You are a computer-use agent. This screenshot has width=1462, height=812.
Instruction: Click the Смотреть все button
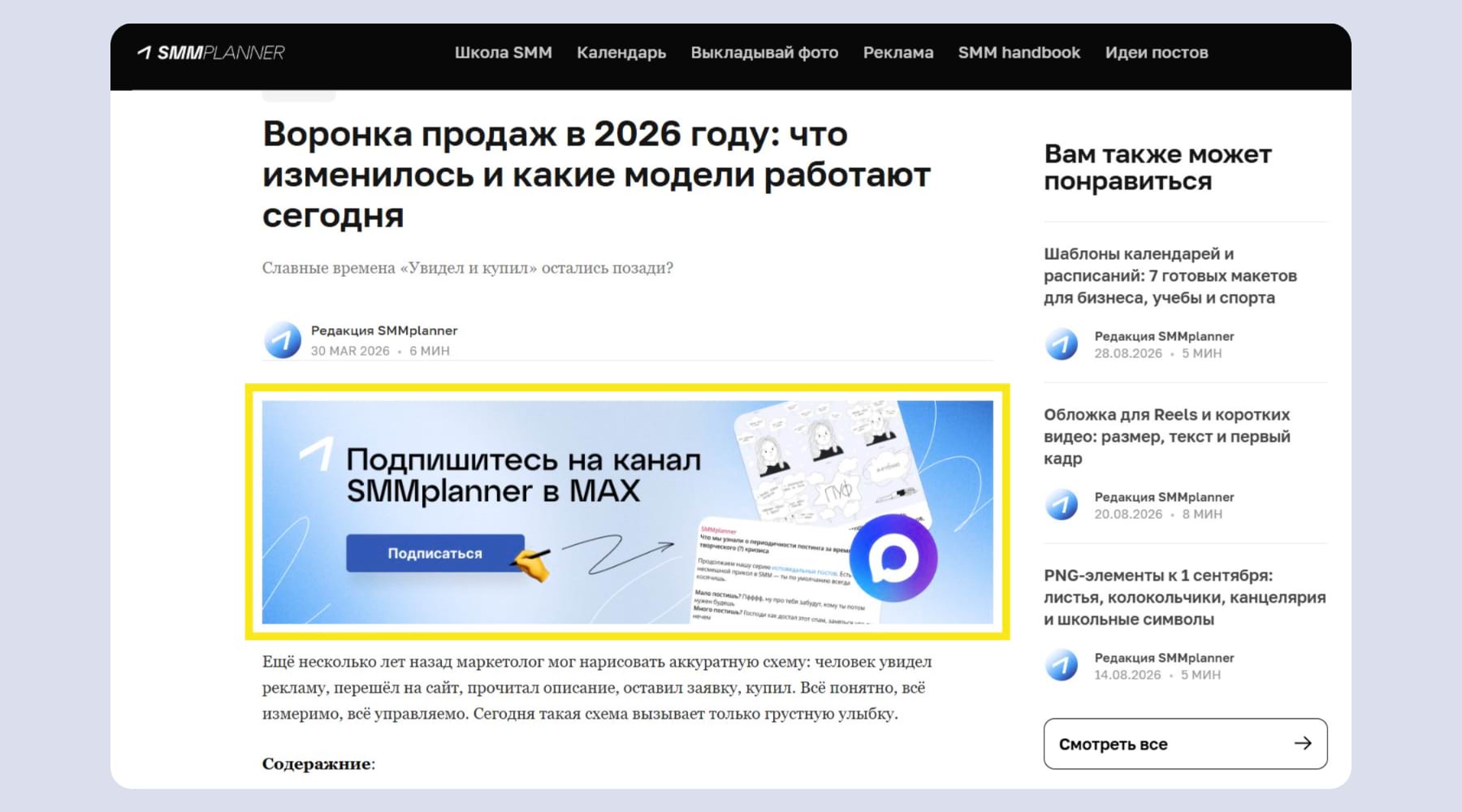click(x=1185, y=744)
